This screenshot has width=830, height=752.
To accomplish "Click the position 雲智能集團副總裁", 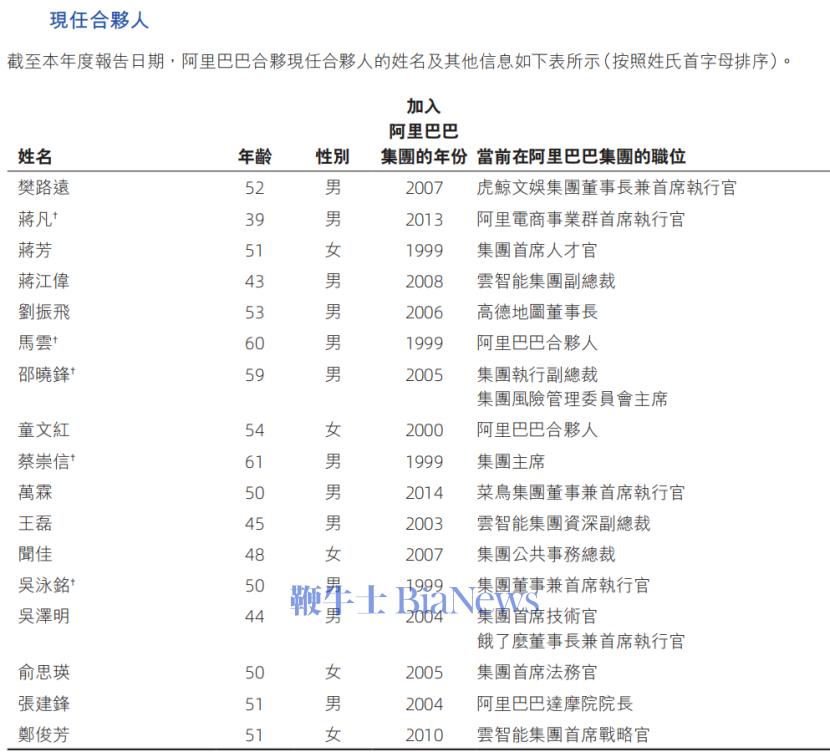I will tap(546, 281).
